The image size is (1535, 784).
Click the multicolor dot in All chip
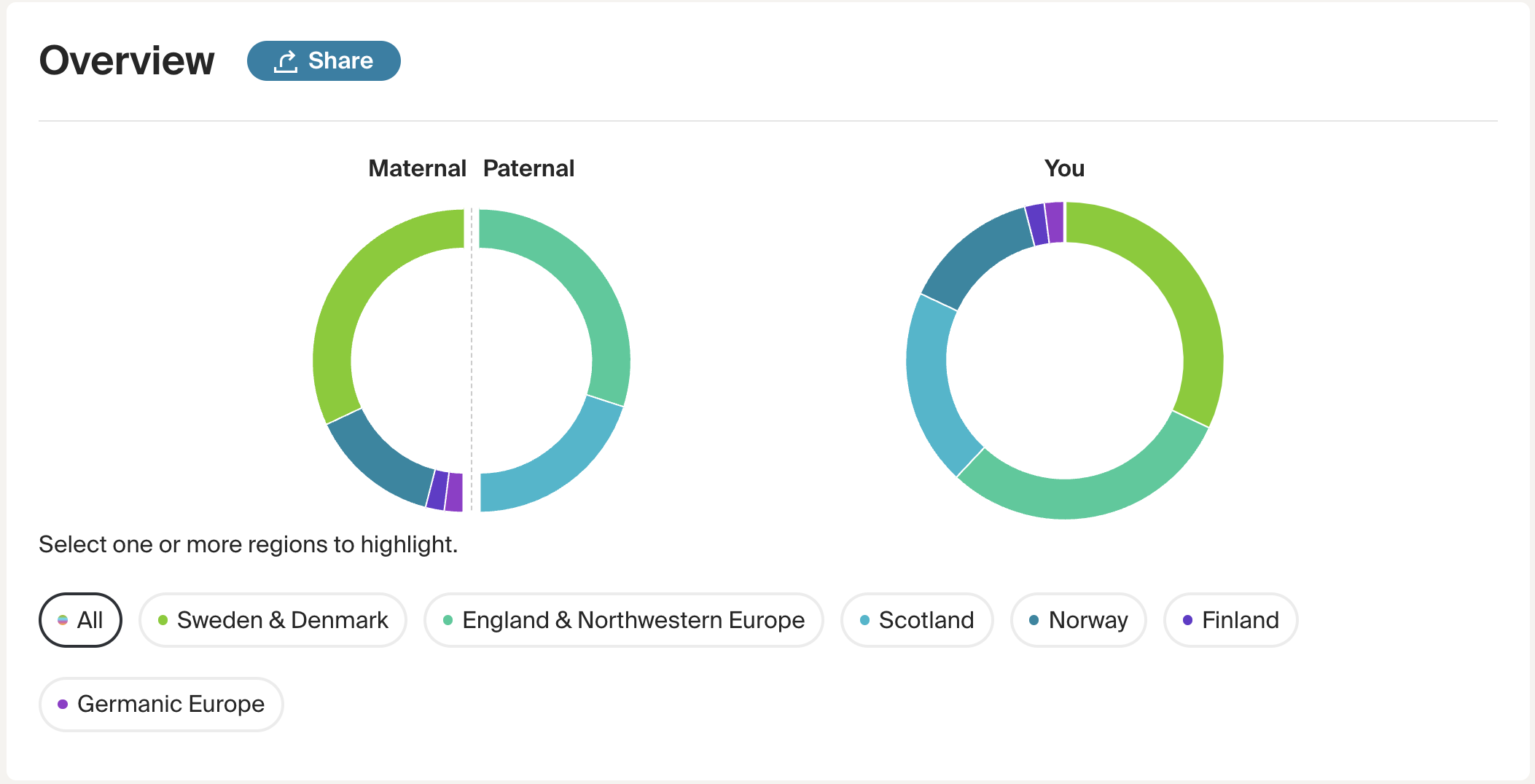click(63, 620)
